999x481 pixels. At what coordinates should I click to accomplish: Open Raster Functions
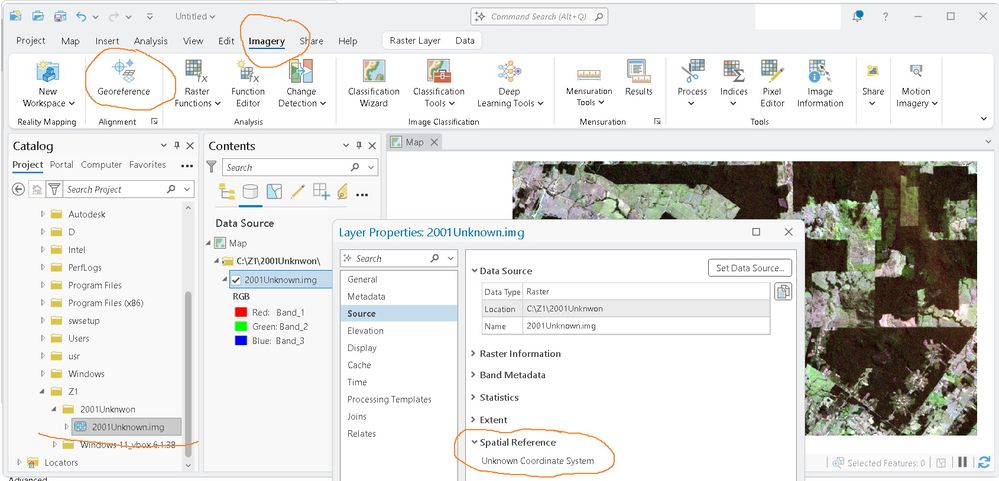click(x=197, y=83)
